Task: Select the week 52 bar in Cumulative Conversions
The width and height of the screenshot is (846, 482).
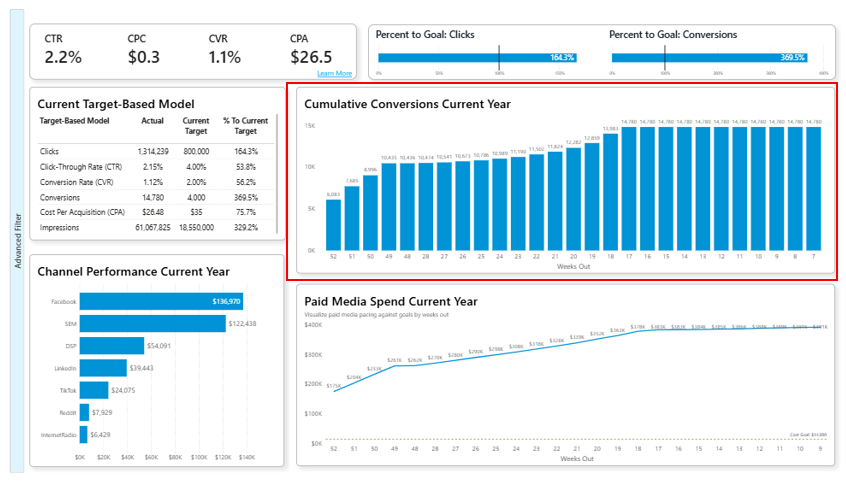Action: click(333, 225)
